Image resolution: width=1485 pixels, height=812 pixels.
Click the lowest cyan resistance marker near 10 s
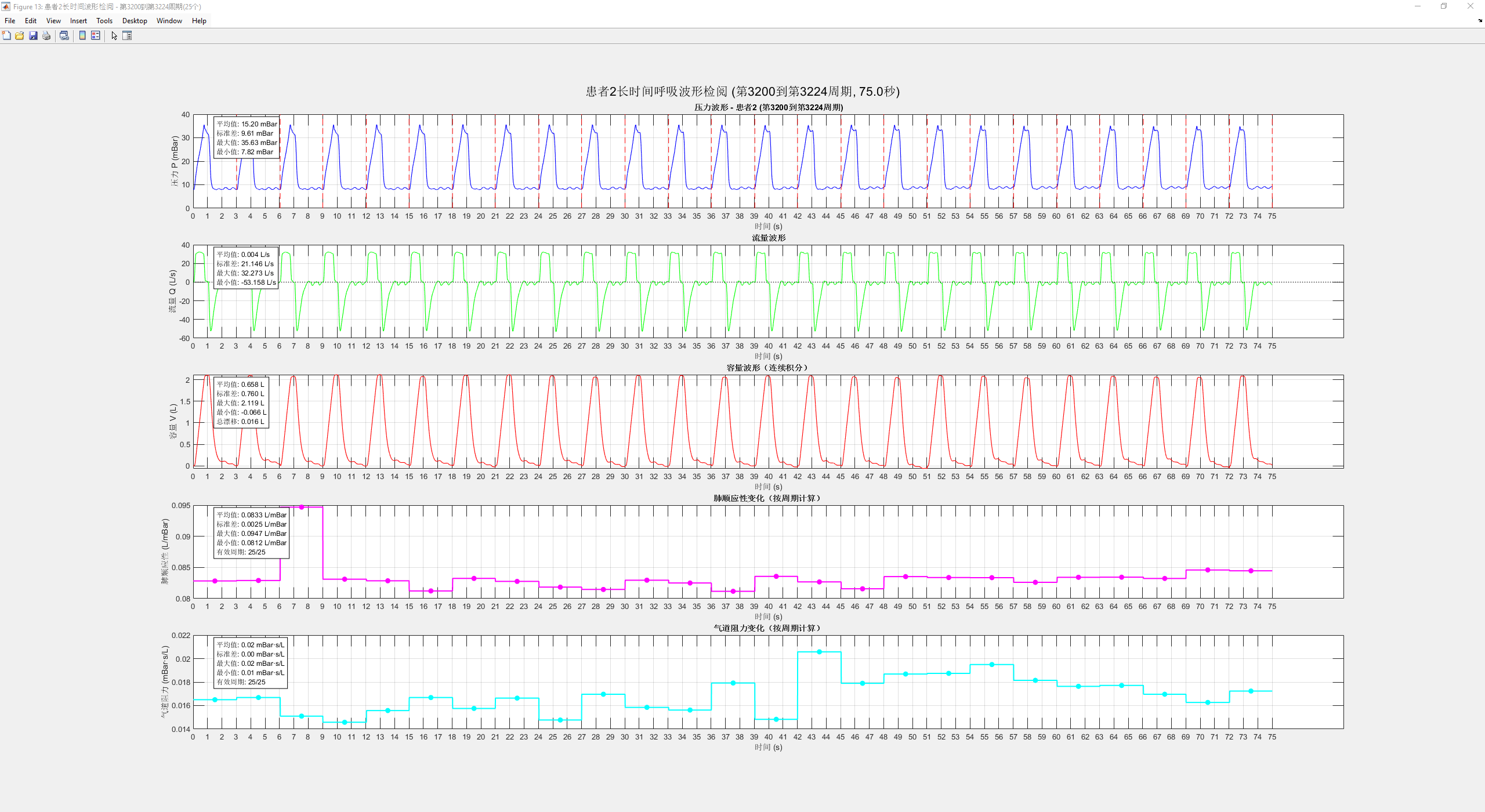coord(345,723)
